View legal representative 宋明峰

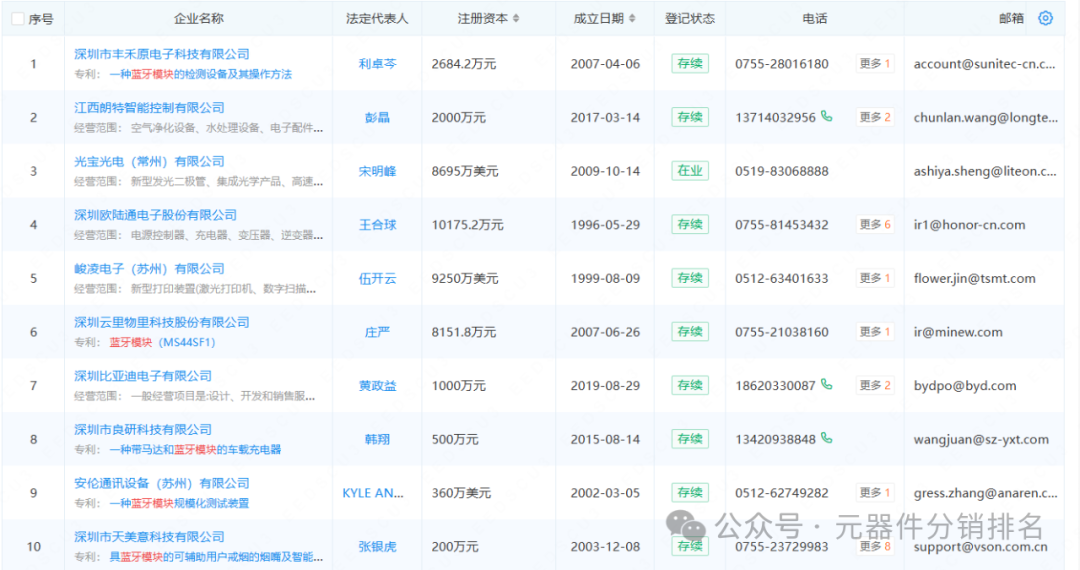point(377,171)
